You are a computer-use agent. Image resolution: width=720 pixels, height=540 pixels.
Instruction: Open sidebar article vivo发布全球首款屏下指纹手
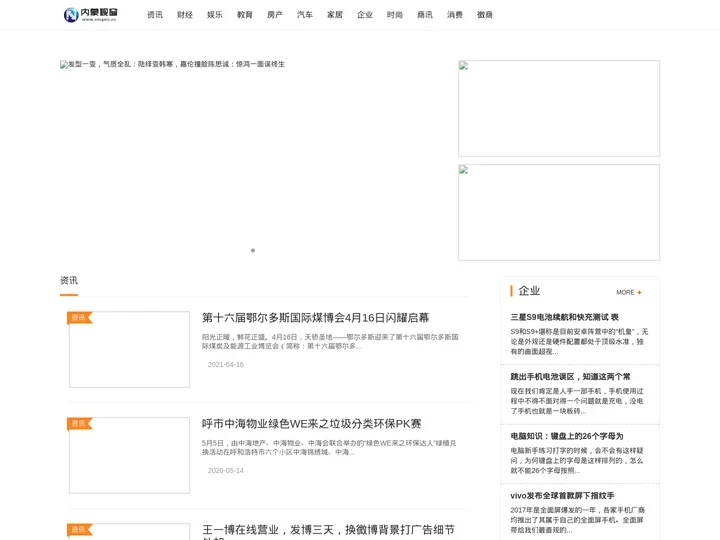click(562, 495)
